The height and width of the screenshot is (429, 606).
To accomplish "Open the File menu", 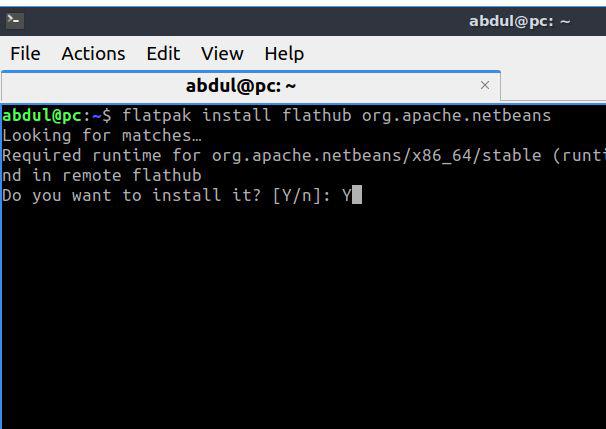I will point(25,54).
